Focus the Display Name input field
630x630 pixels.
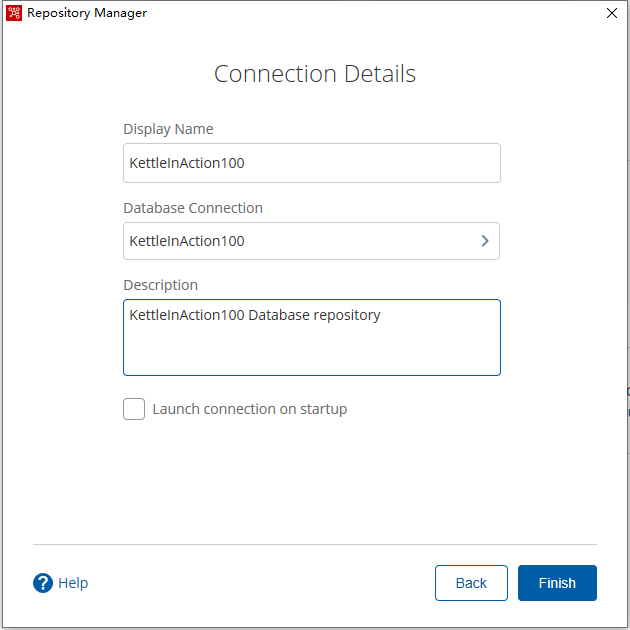[312, 163]
